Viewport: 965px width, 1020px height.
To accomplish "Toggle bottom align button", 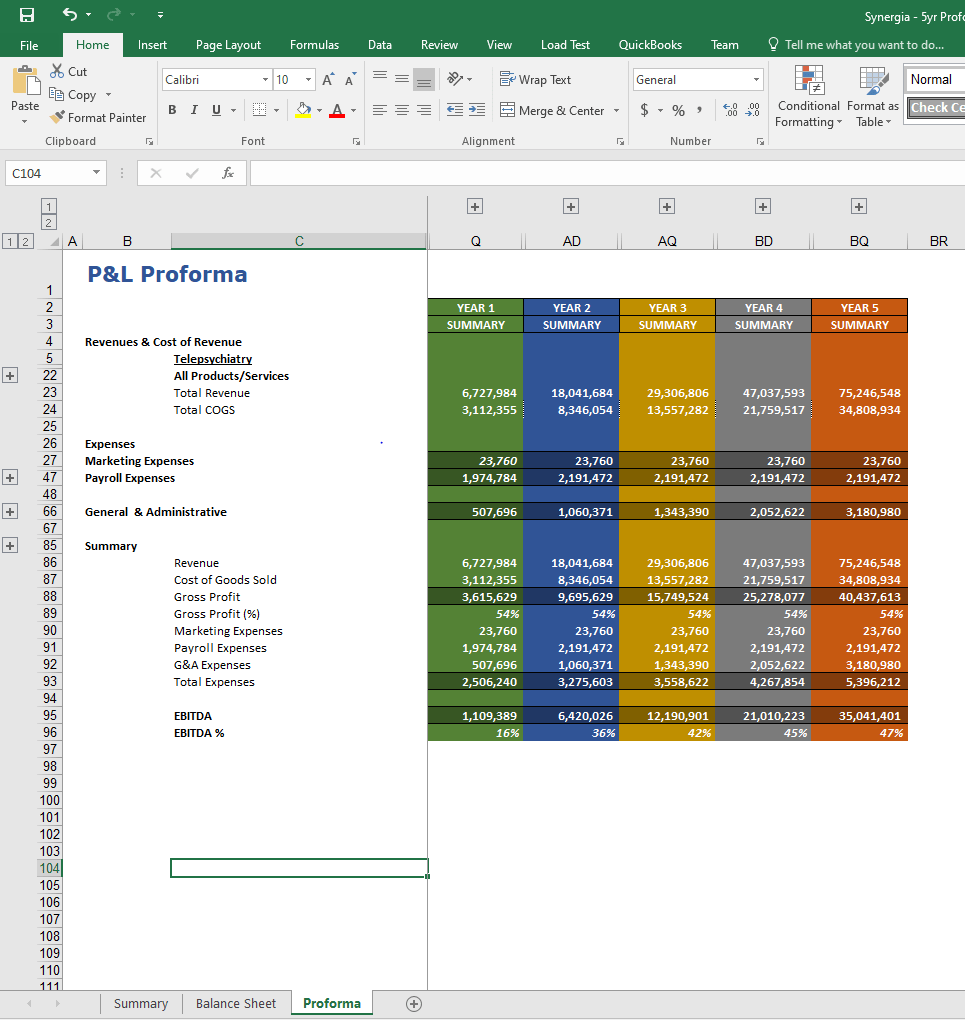I will click(424, 79).
